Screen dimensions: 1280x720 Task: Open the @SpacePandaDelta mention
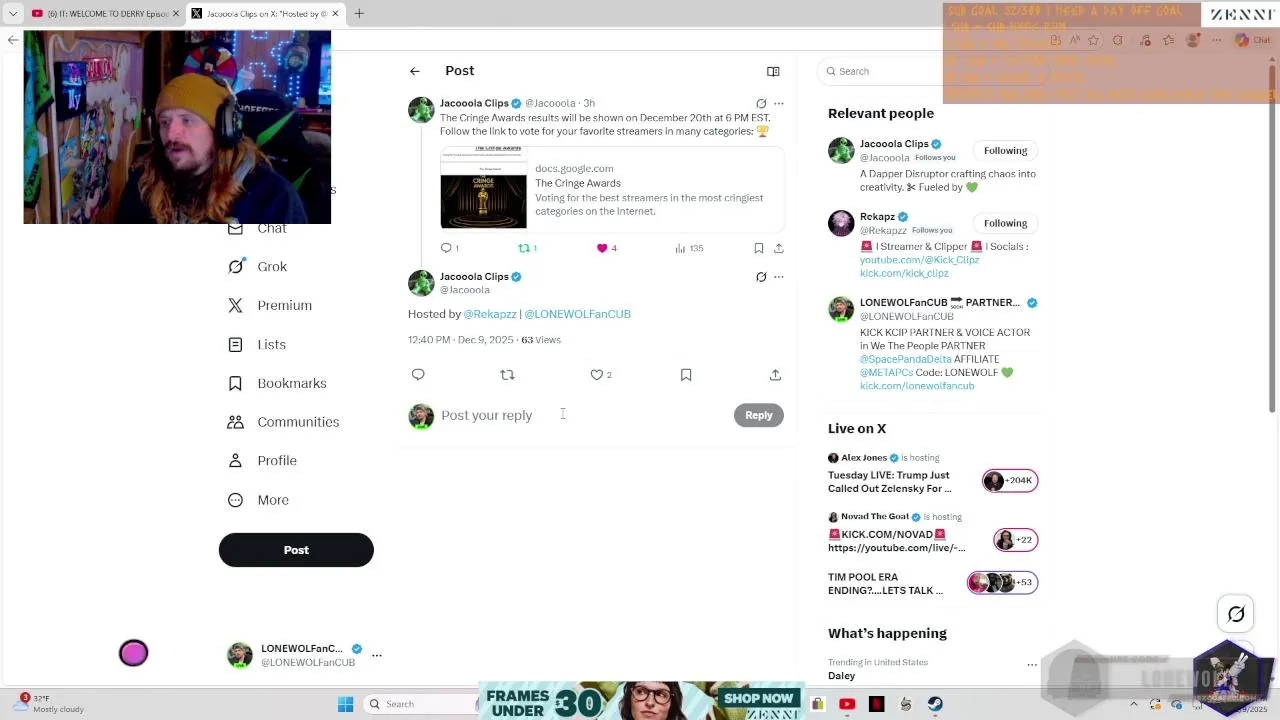(x=906, y=359)
